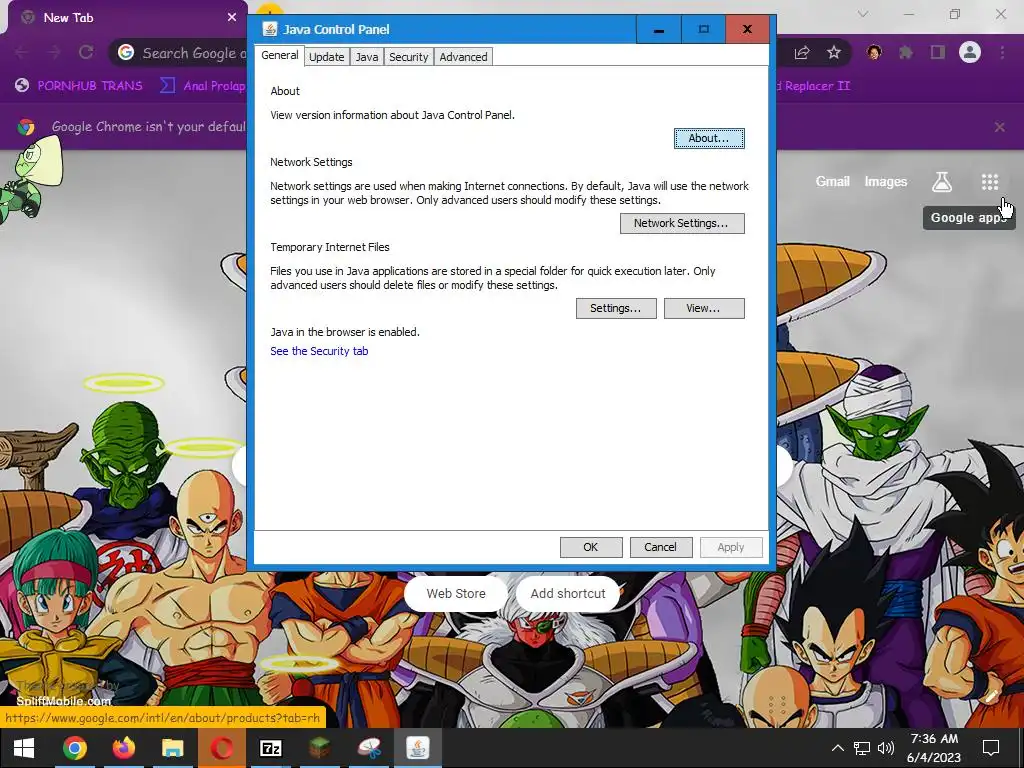Screen dimensions: 1024x768
Task: Open Network Settings... in Java Control Panel
Action: (682, 223)
